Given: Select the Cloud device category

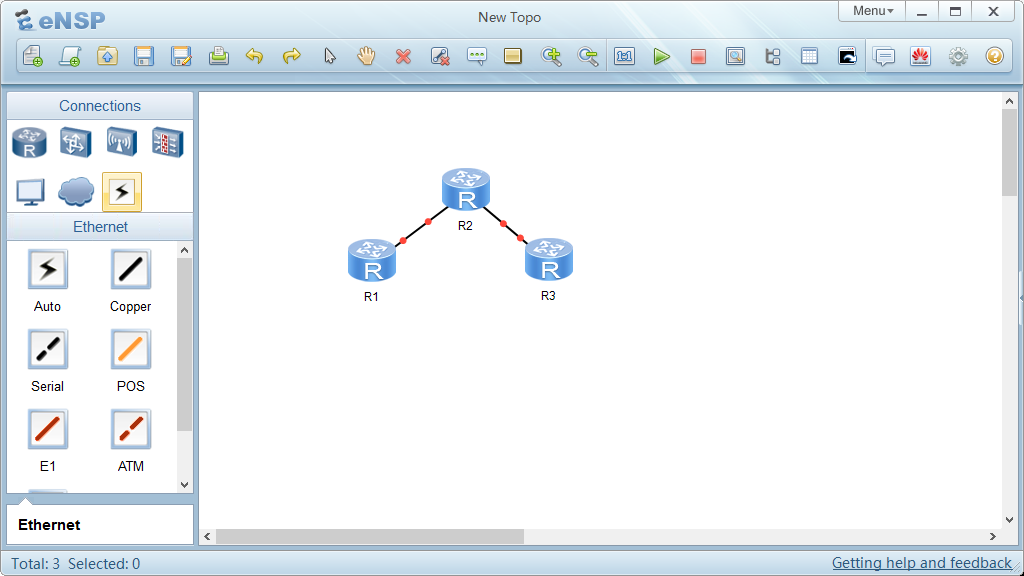Looking at the screenshot, I should (76, 191).
